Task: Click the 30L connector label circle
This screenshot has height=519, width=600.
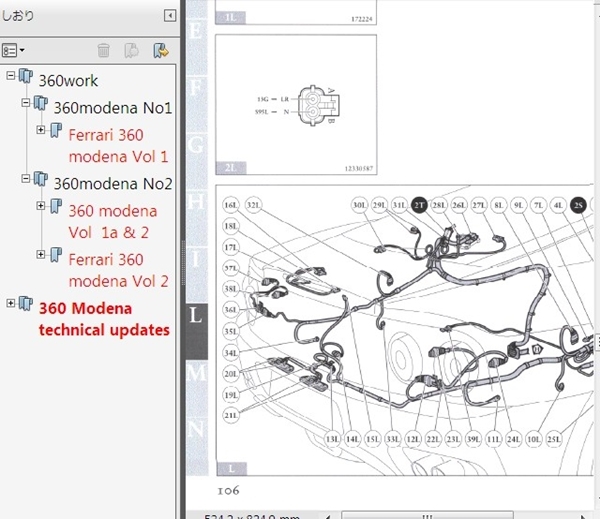Action: [360, 205]
